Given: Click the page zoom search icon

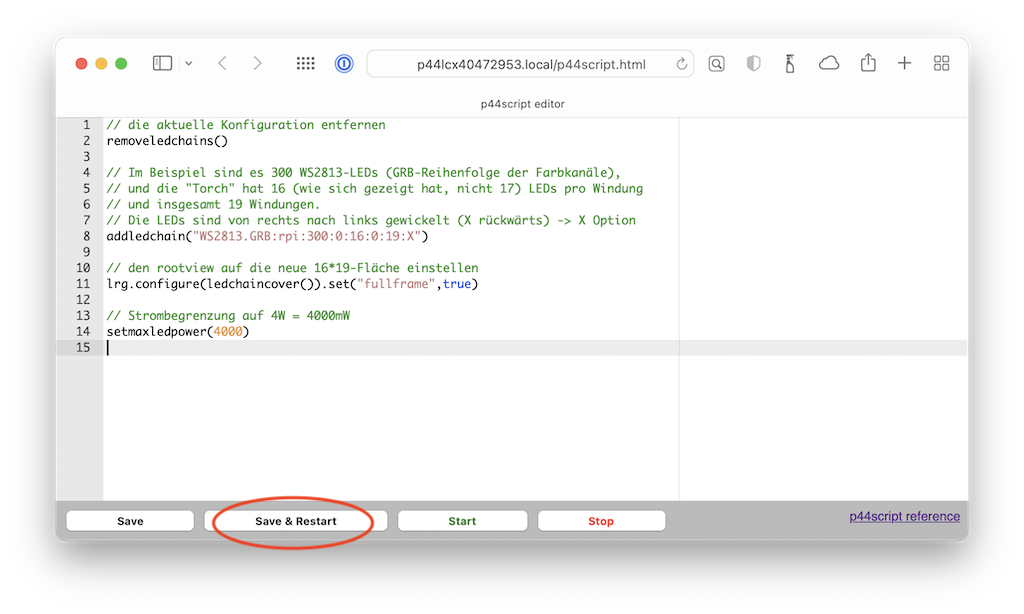Looking at the screenshot, I should pyautogui.click(x=716, y=62).
